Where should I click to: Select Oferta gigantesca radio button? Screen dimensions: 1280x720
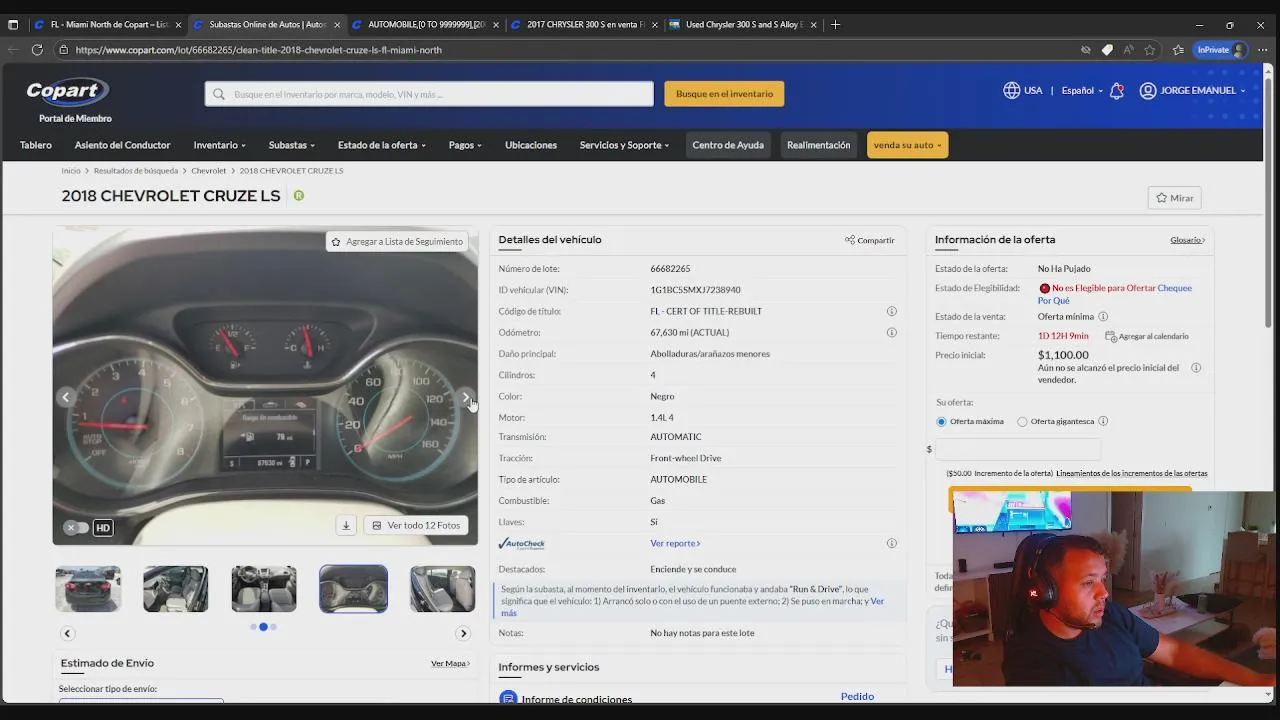point(1022,421)
